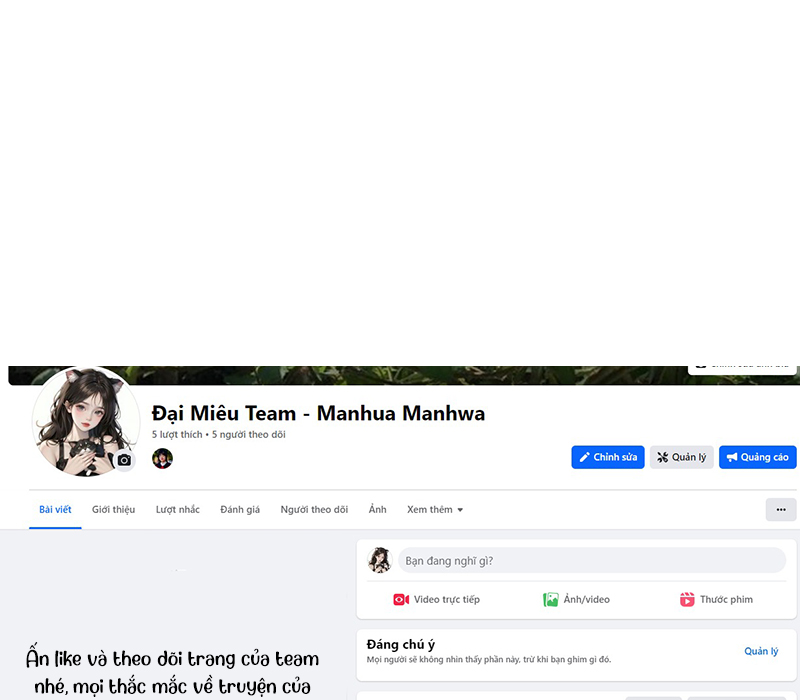Image resolution: width=800 pixels, height=700 pixels.
Task: Open the small follower avatar under the page name
Action: point(162,458)
